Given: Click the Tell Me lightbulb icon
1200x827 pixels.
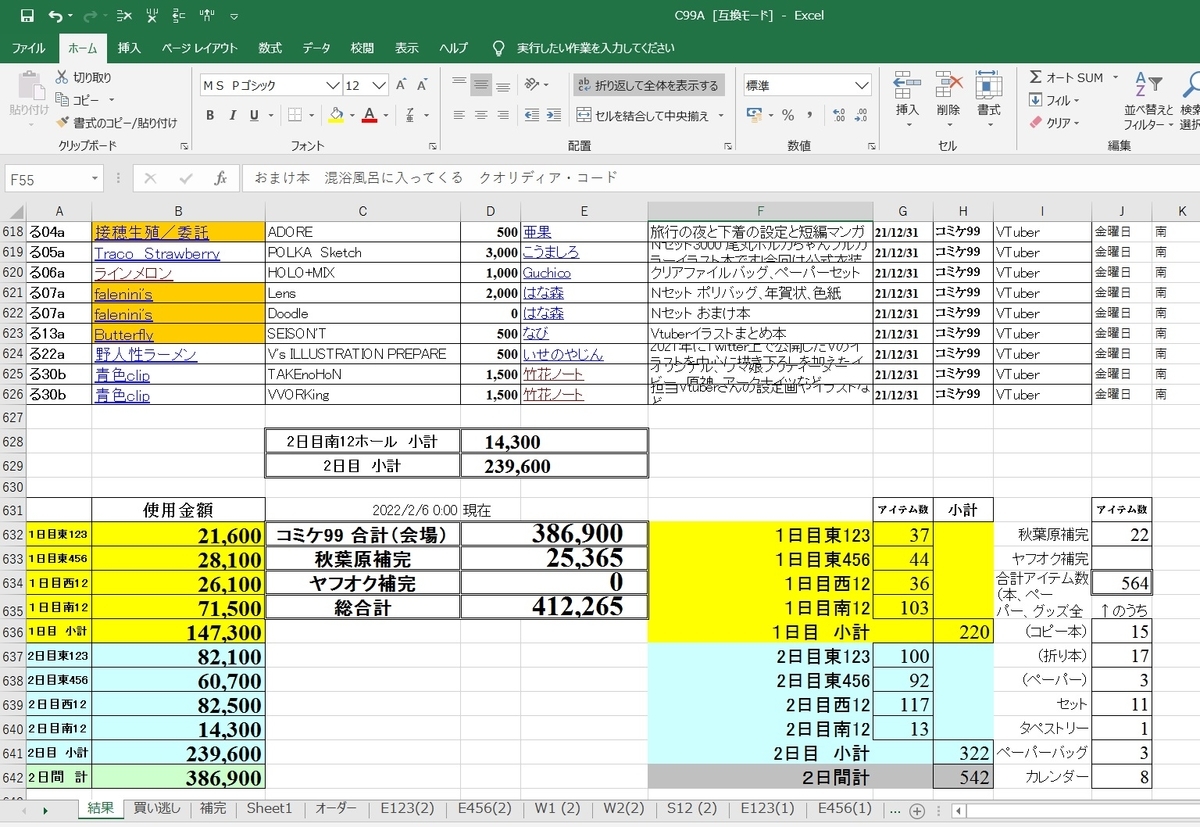Looking at the screenshot, I should 499,48.
